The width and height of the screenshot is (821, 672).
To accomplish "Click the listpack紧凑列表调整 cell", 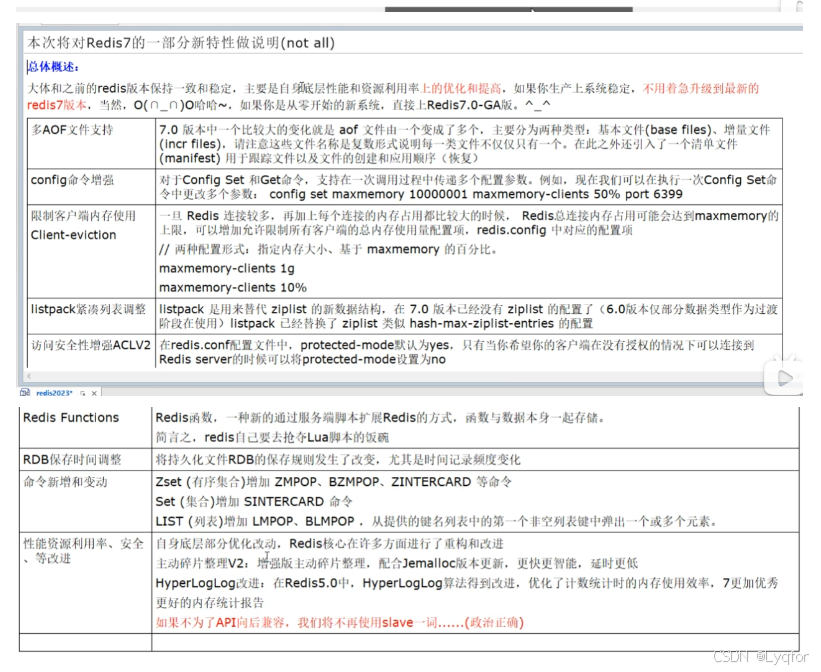I will click(x=91, y=316).
